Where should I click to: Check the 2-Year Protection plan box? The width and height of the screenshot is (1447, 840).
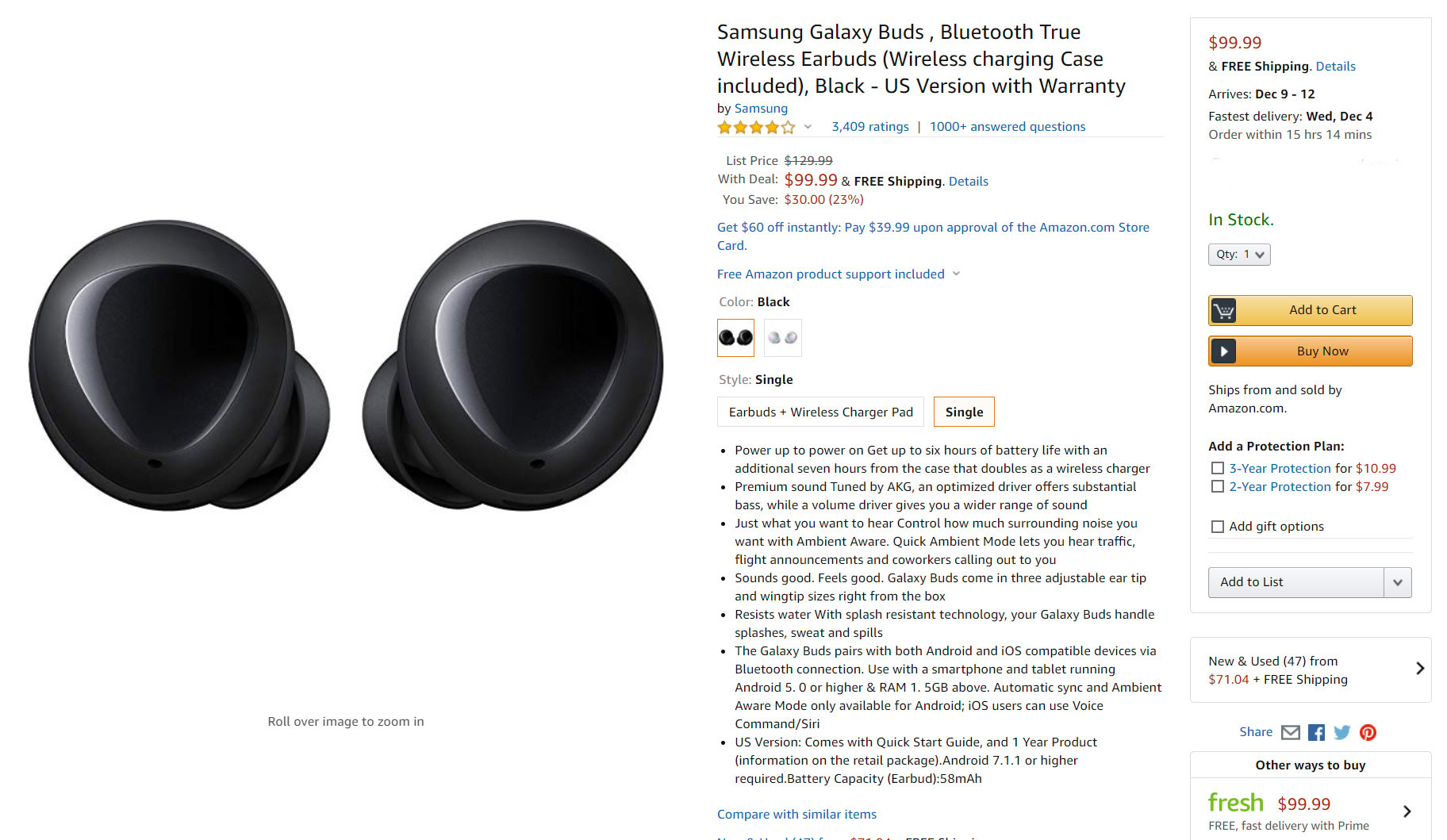[x=1218, y=487]
